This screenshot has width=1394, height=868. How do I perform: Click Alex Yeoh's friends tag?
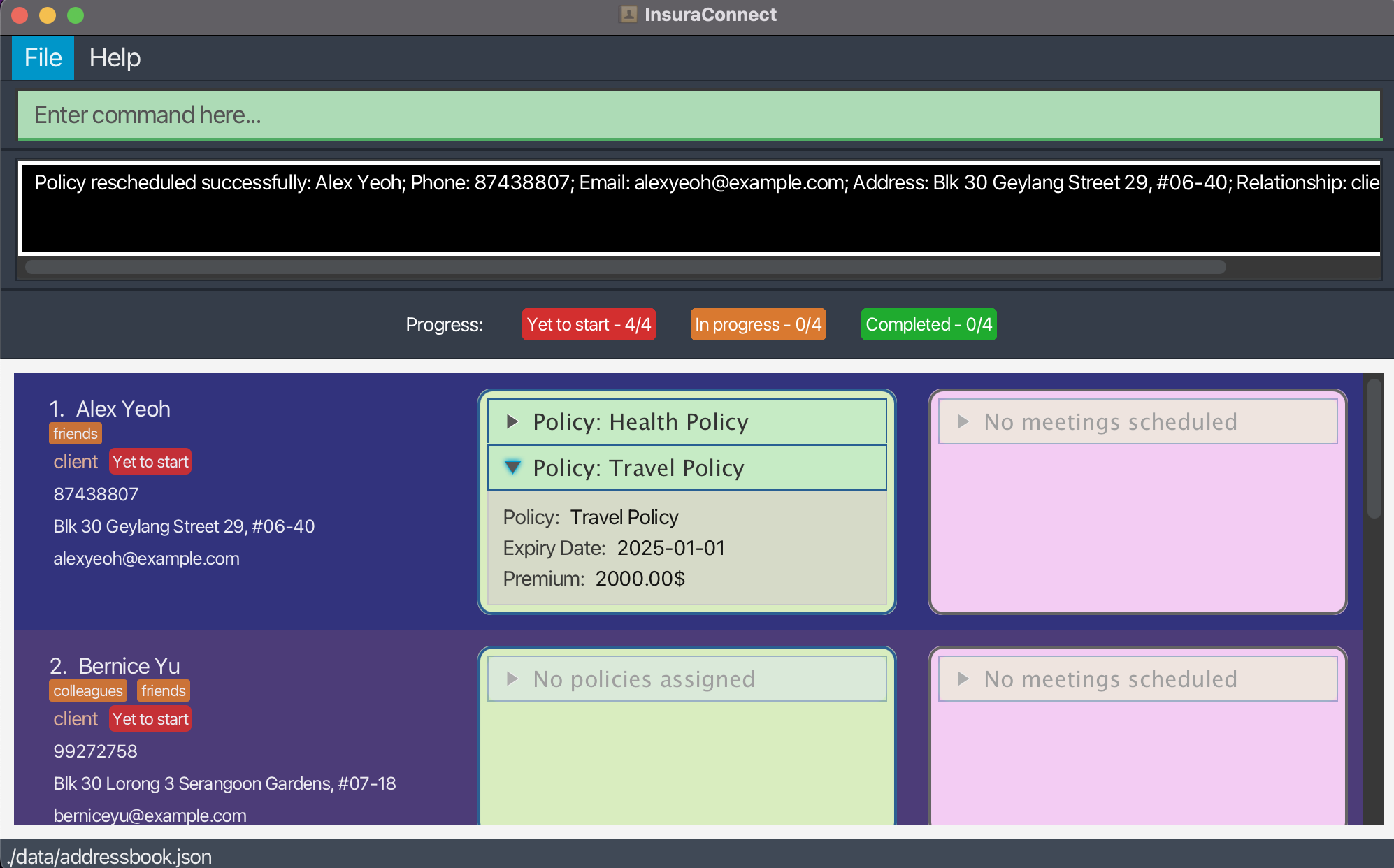(76, 433)
